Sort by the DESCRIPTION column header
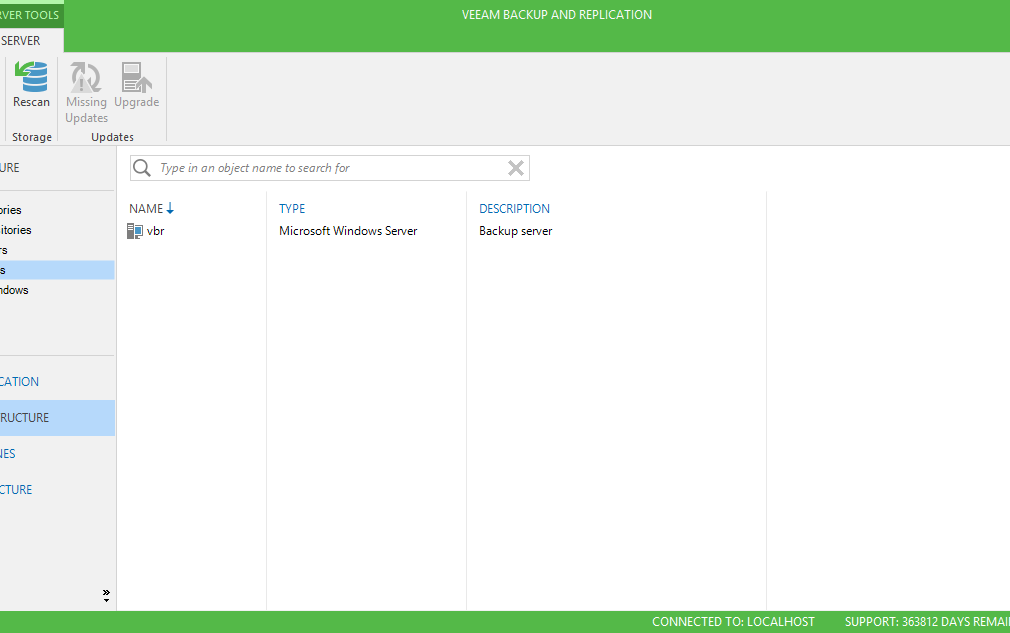The width and height of the screenshot is (1010, 633). pos(514,209)
